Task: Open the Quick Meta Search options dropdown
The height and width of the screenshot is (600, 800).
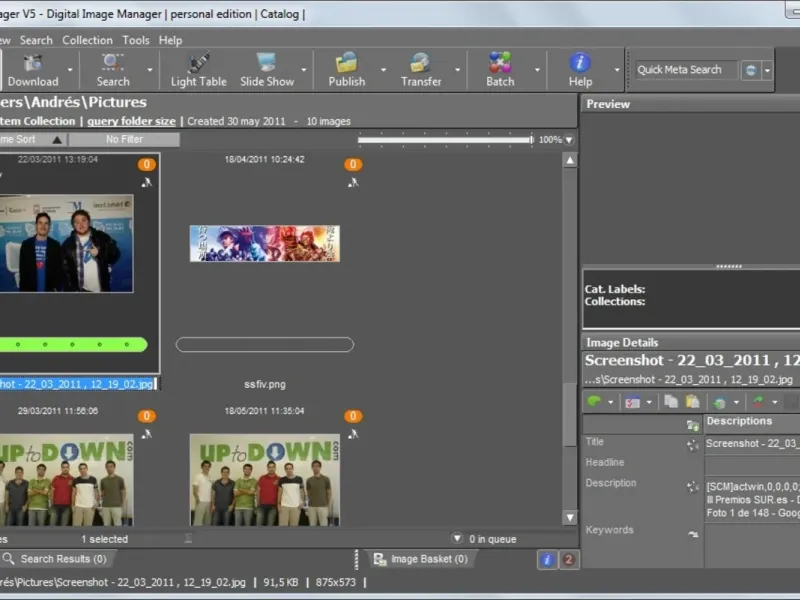Action: pos(767,70)
